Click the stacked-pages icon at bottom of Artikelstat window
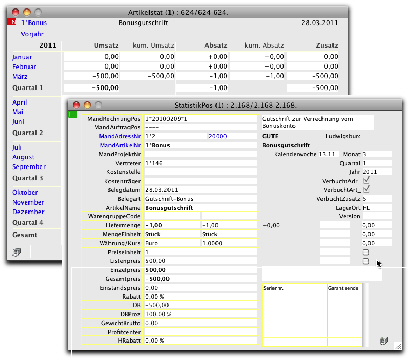The height and width of the screenshot is (361, 416). 17,252
